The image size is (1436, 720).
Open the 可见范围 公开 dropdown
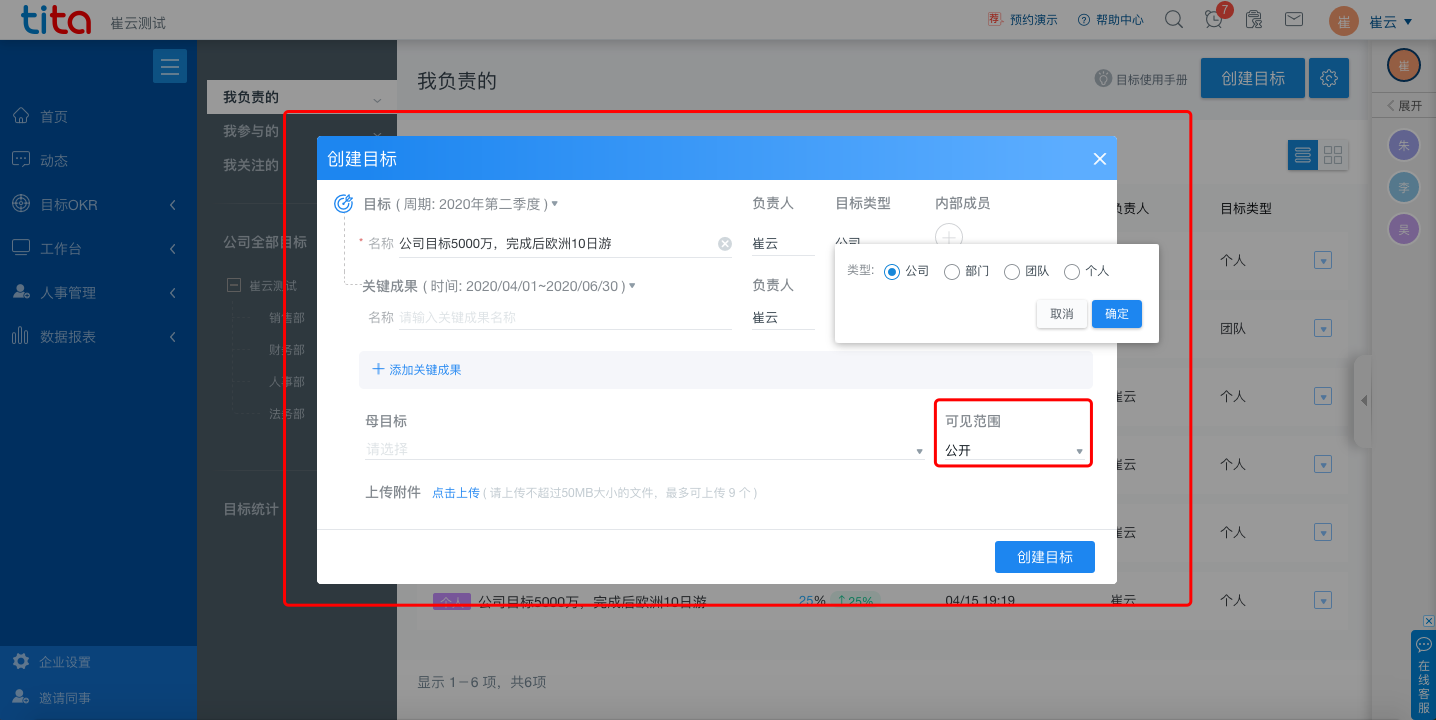point(1014,451)
